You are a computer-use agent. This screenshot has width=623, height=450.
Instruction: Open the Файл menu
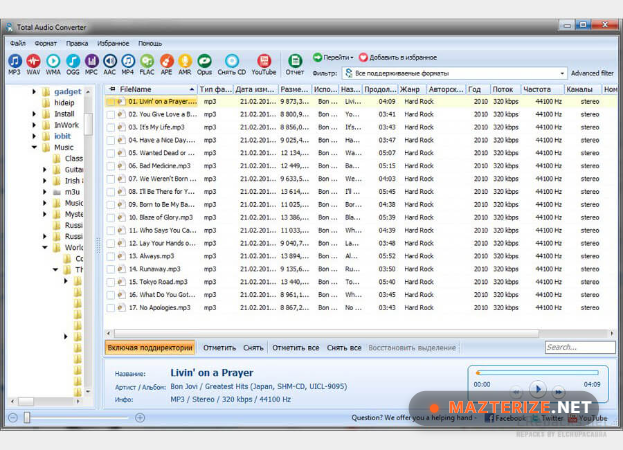(x=18, y=43)
